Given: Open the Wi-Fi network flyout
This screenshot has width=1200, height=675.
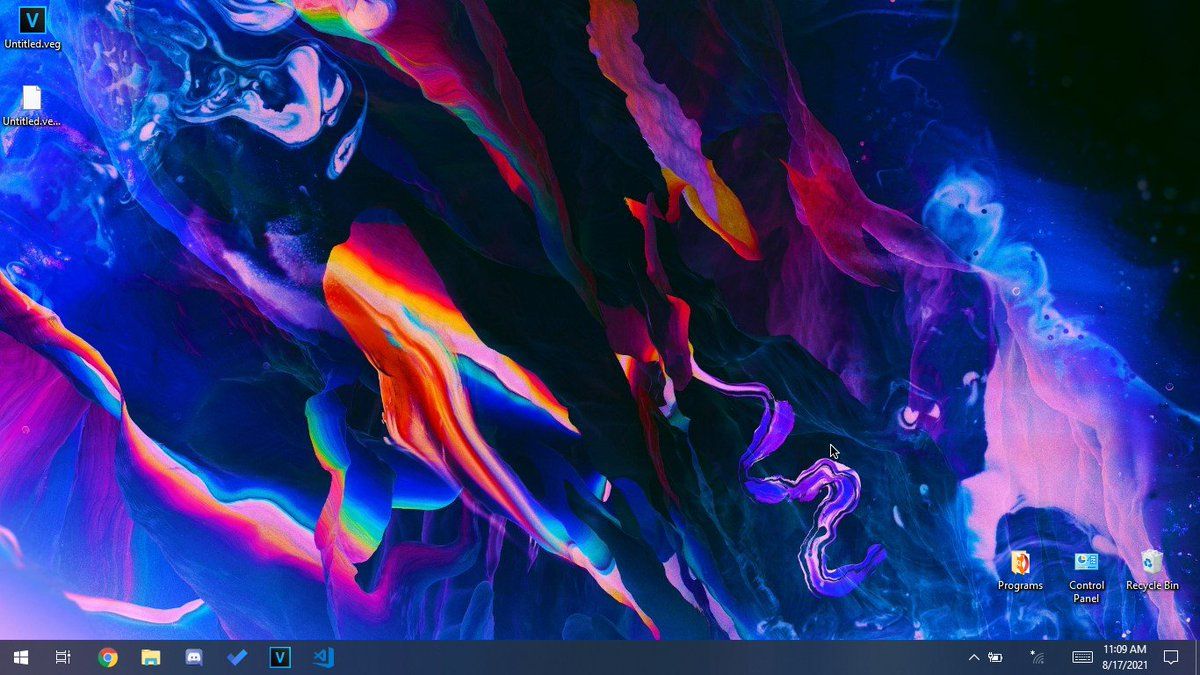Looking at the screenshot, I should [1037, 657].
